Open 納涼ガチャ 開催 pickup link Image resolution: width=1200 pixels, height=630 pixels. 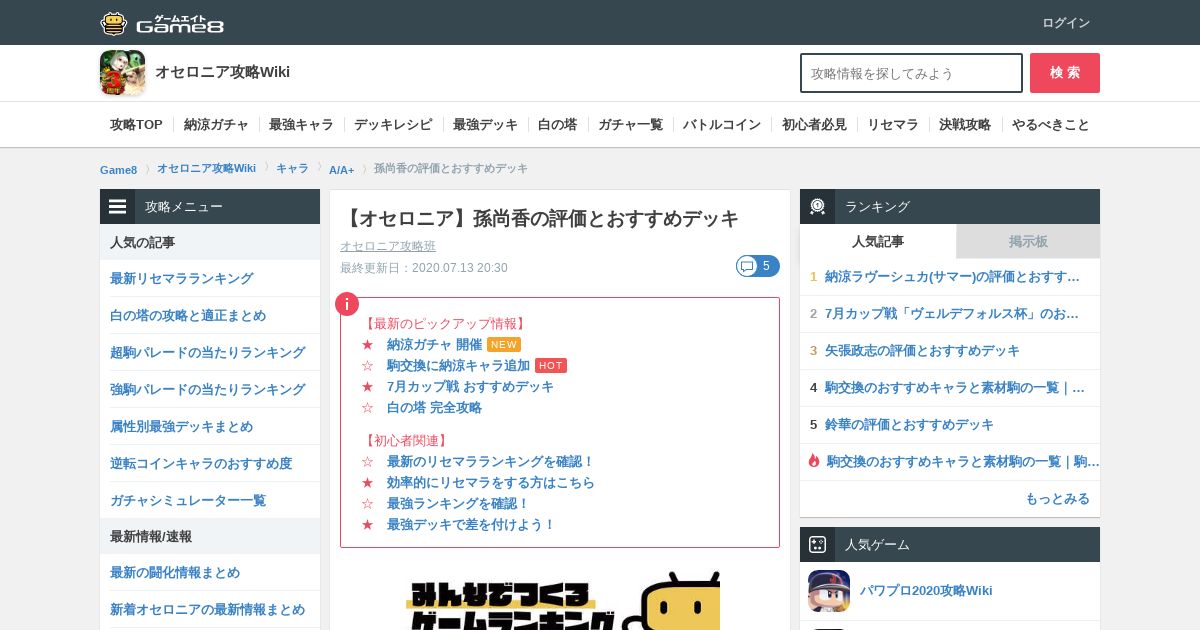[434, 344]
